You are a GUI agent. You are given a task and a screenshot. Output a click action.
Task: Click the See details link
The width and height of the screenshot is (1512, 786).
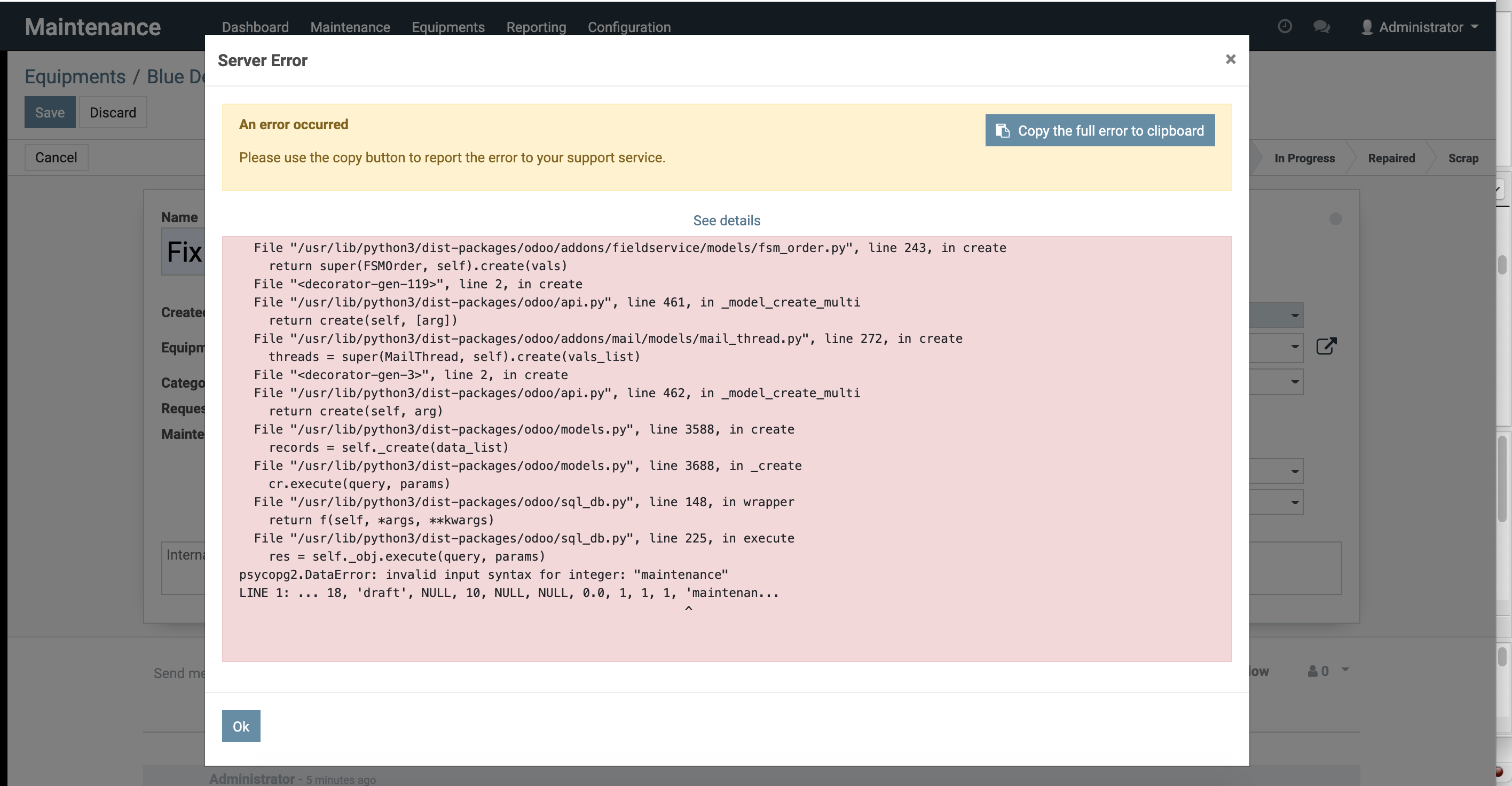(726, 220)
